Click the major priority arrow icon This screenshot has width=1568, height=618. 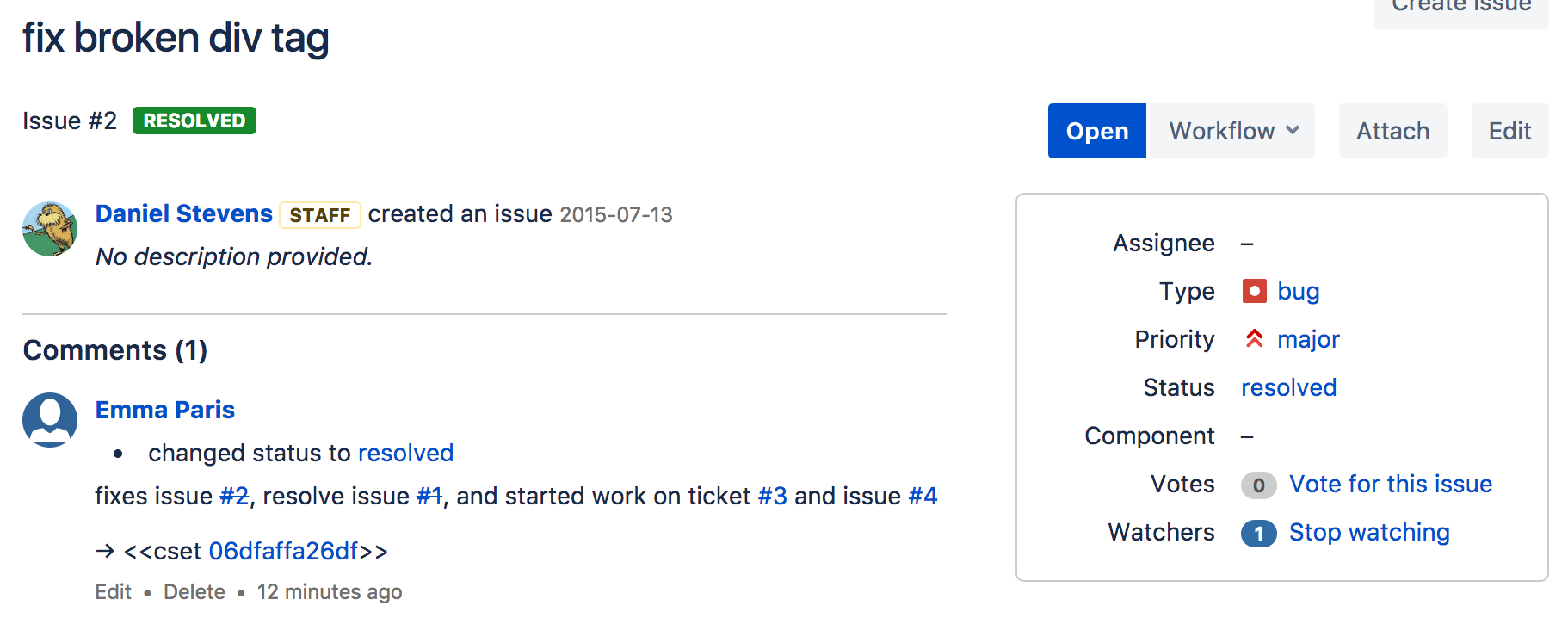point(1255,339)
